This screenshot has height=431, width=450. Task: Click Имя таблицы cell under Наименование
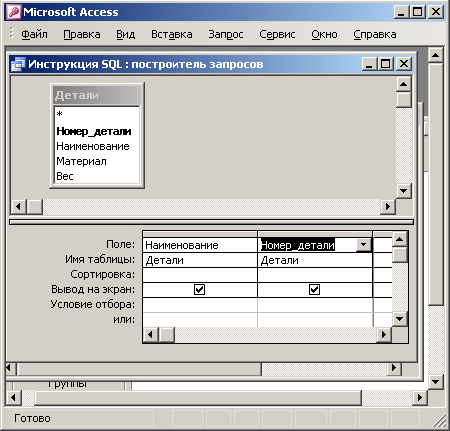point(200,260)
